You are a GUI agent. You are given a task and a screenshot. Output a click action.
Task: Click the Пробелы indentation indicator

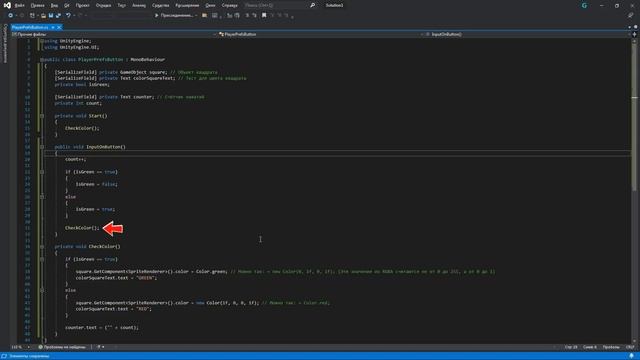(x=611, y=347)
